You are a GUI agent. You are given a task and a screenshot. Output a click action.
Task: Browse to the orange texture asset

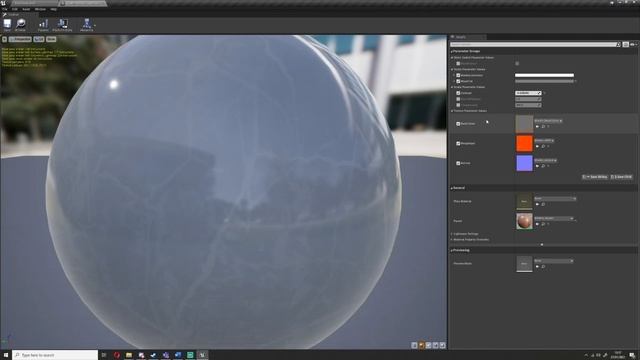[543, 146]
